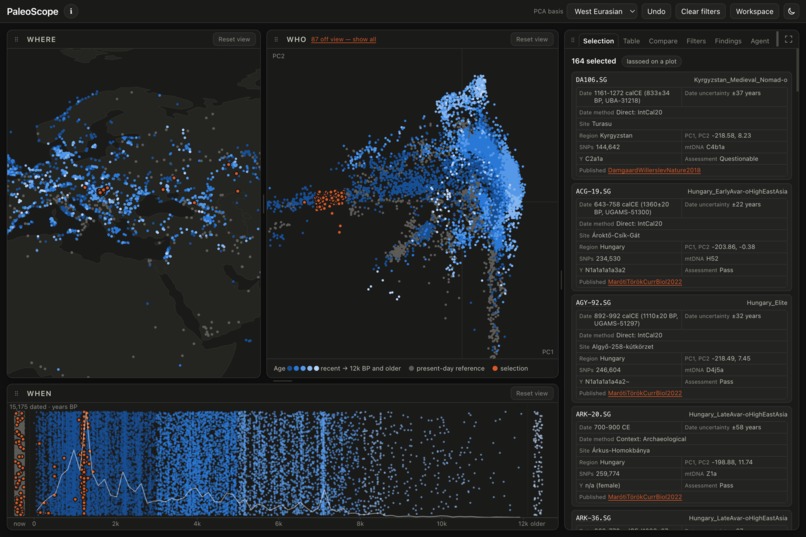Viewport: 806px width, 537px height.
Task: Click the Árkus-Homokbánya site value
Action: 621,451
